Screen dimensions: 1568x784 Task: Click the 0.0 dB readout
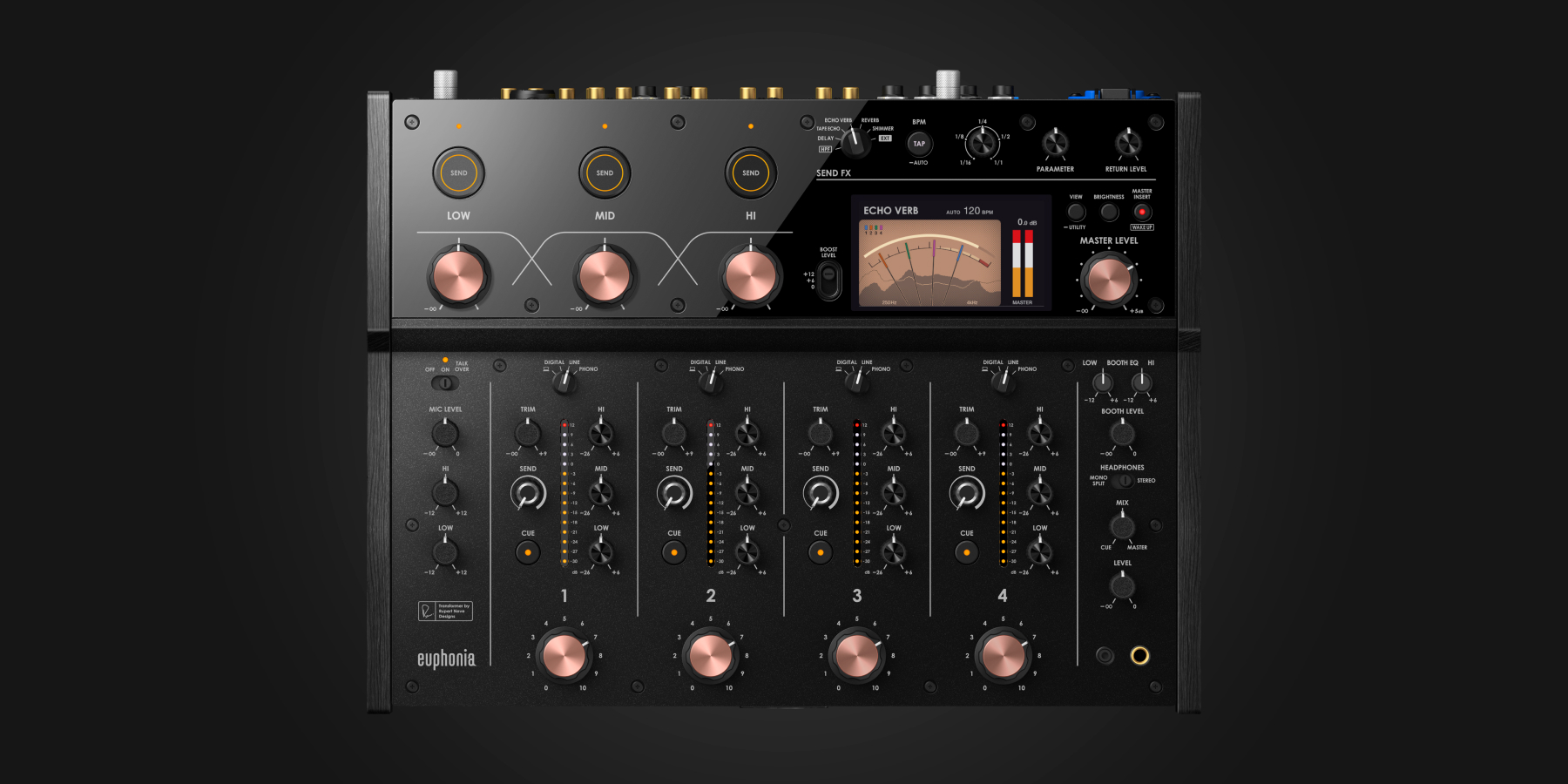point(1027,223)
